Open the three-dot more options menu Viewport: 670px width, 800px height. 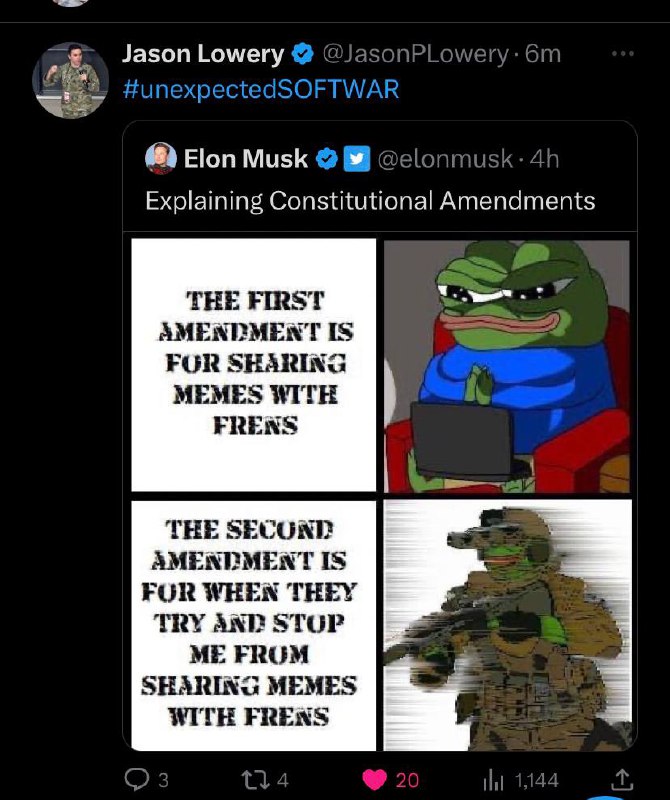pos(623,54)
